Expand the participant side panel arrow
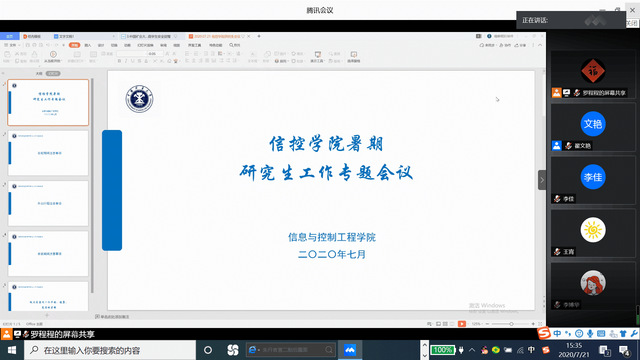Viewport: 640px width, 360px height. (x=542, y=180)
